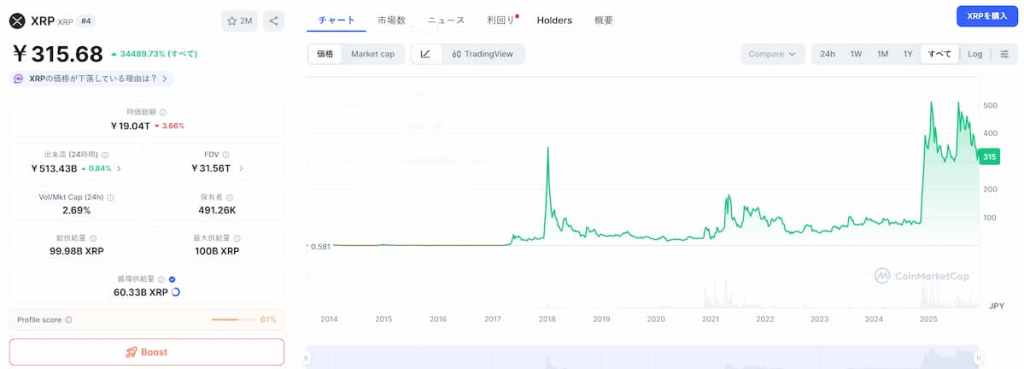Click the current price tag 315
This screenshot has width=1024, height=369.
(989, 157)
